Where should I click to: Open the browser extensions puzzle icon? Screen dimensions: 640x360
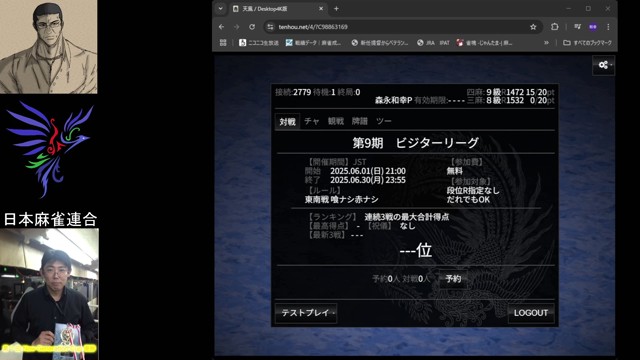coord(554,27)
